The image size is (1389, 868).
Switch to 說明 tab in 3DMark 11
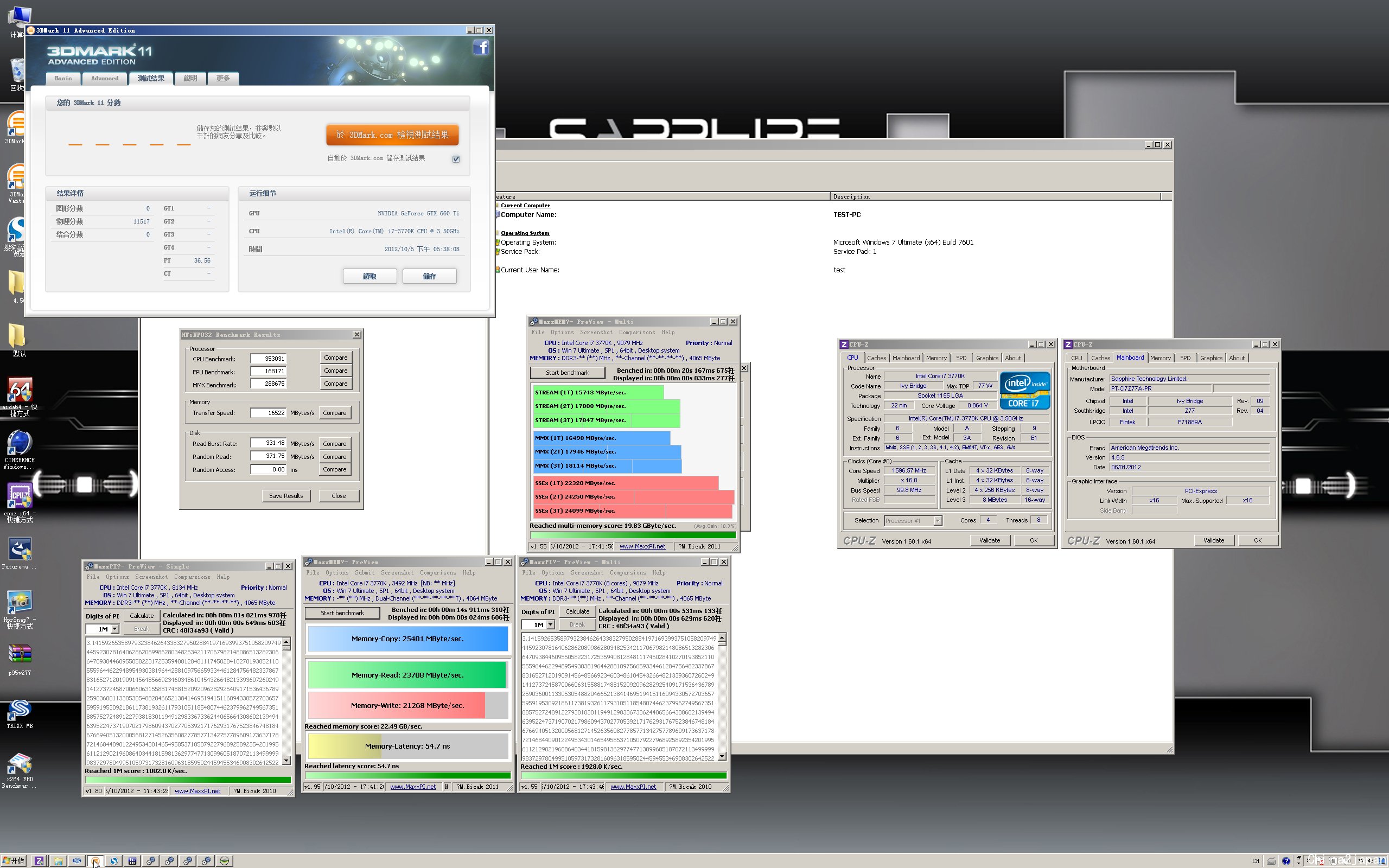(190, 78)
